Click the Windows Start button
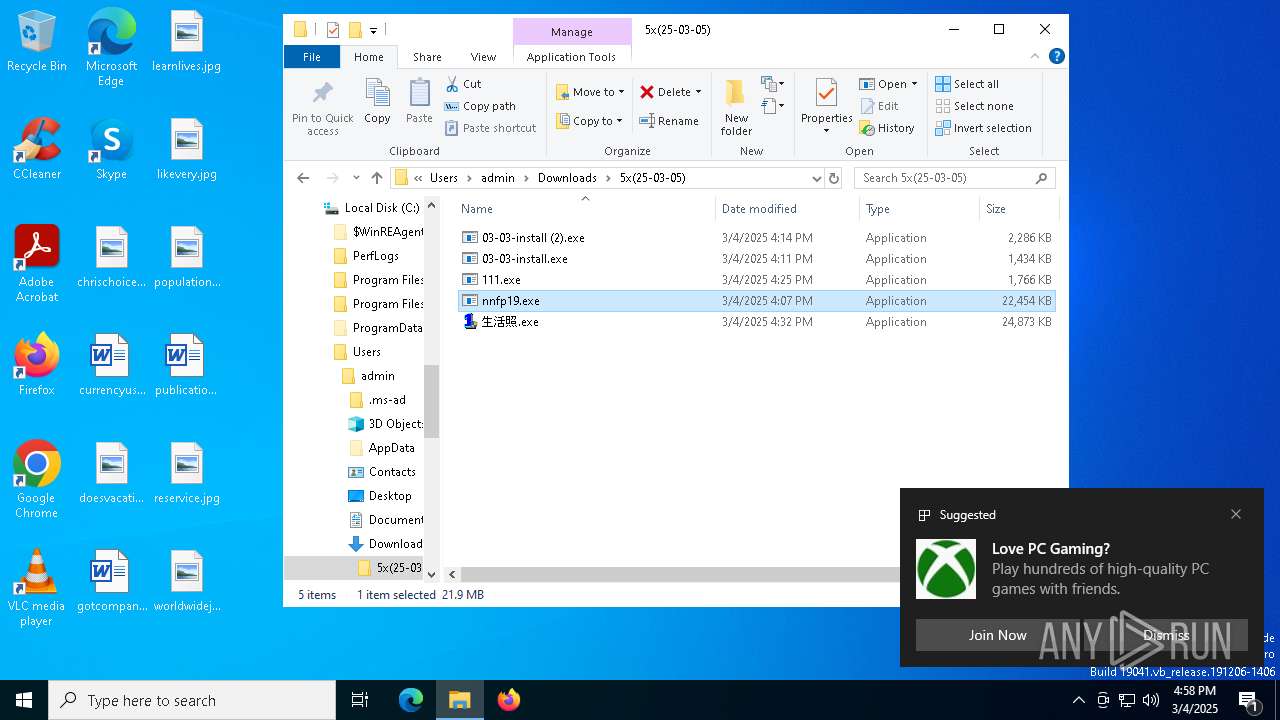 (24, 700)
